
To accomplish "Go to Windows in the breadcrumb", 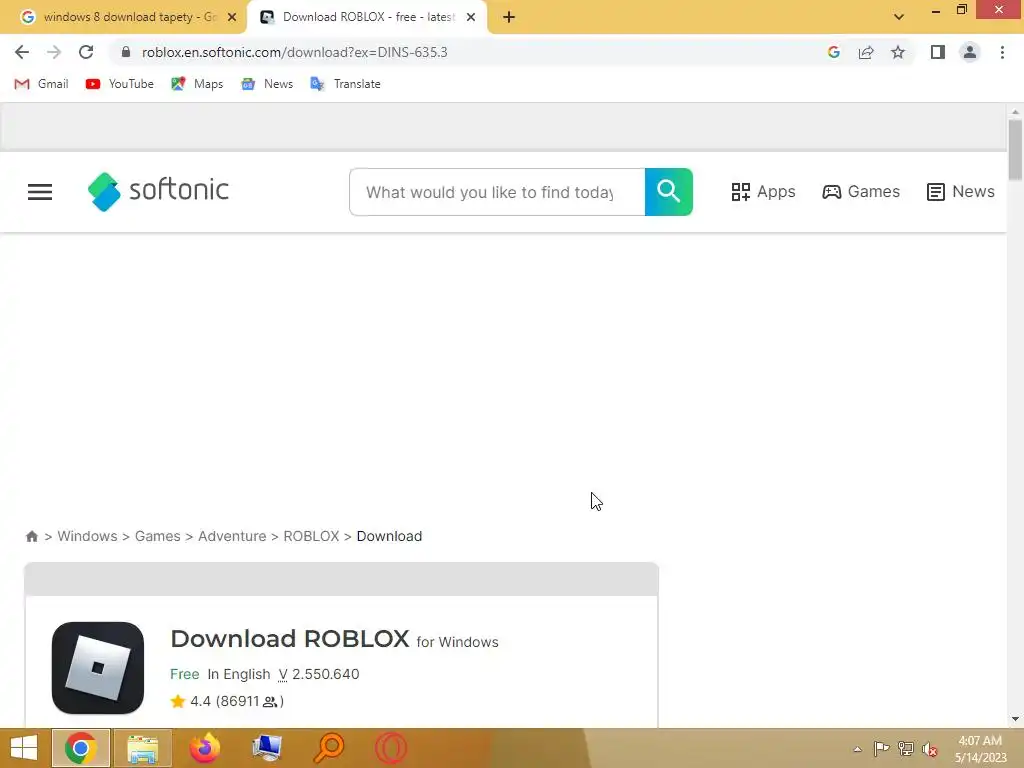I will [88, 536].
